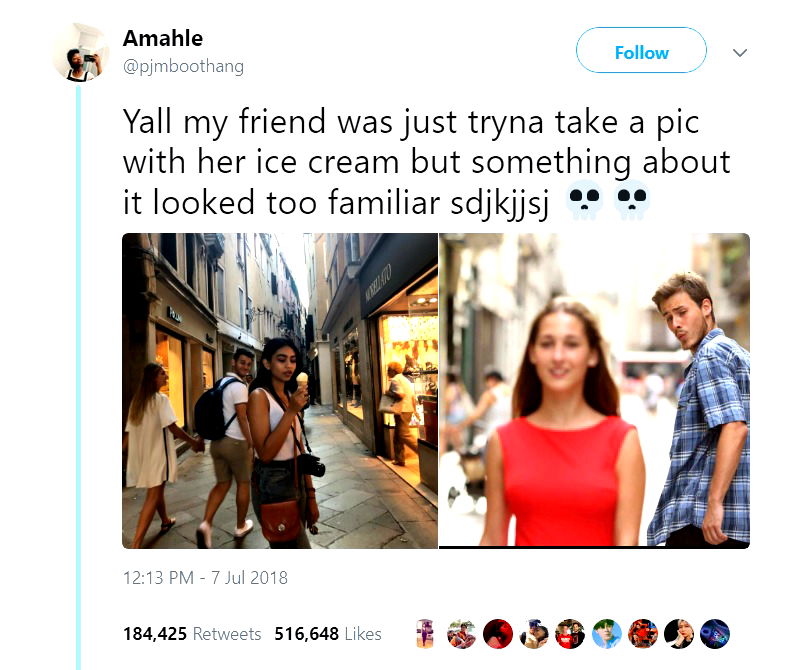Open the pale rectangular liker avatar
The height and width of the screenshot is (670, 800).
pyautogui.click(x=425, y=634)
